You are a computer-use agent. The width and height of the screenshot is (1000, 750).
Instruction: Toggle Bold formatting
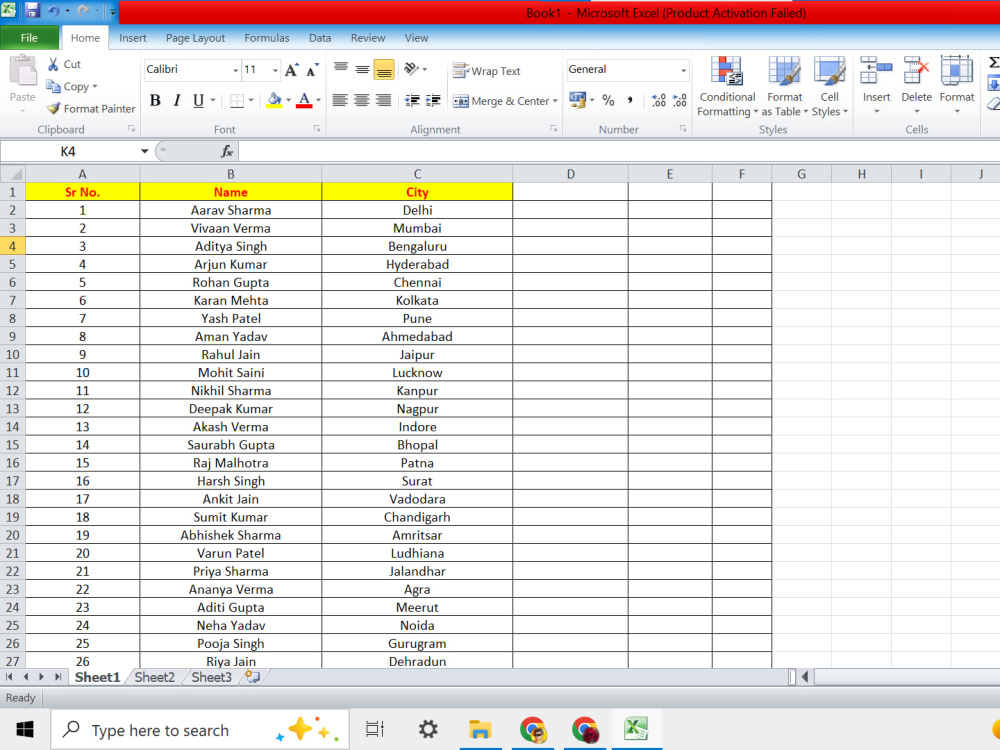pyautogui.click(x=155, y=101)
